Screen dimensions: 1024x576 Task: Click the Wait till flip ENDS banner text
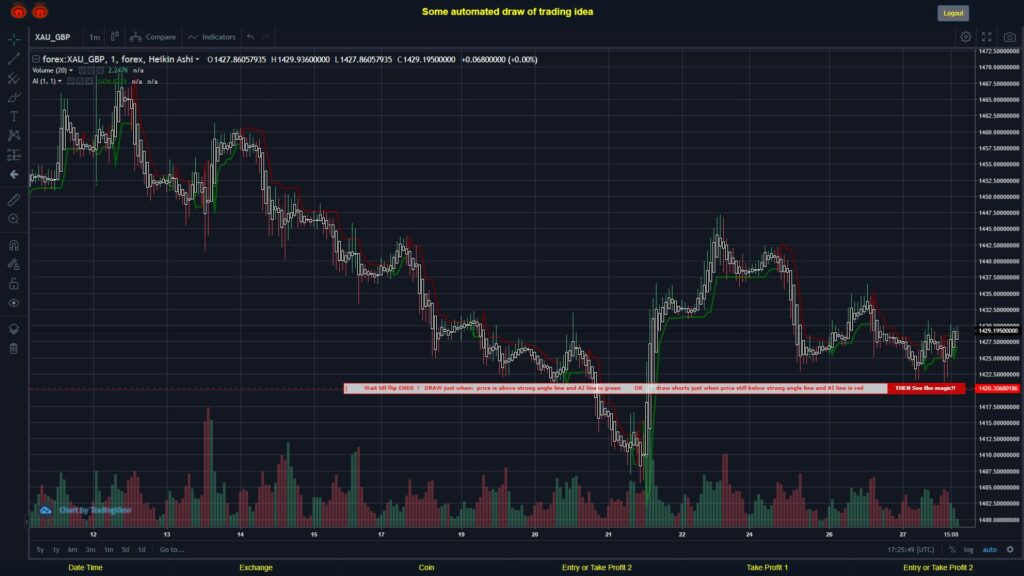coord(615,389)
